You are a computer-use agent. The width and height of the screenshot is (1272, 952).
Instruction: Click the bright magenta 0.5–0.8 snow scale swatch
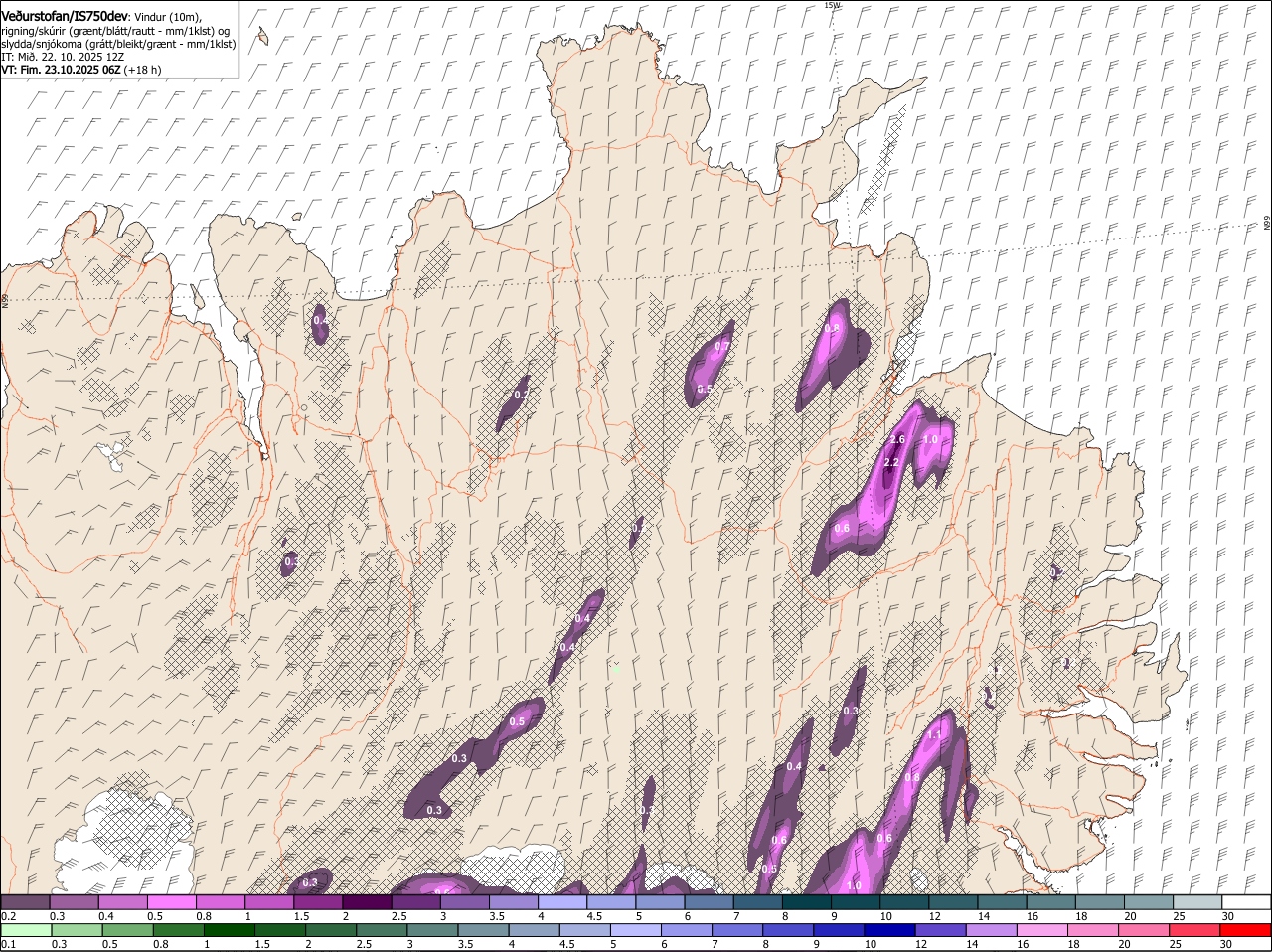click(x=172, y=902)
